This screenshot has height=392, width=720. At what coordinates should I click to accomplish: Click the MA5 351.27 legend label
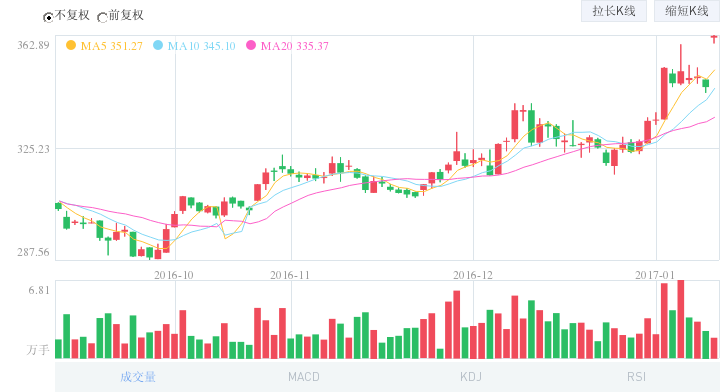coord(112,46)
